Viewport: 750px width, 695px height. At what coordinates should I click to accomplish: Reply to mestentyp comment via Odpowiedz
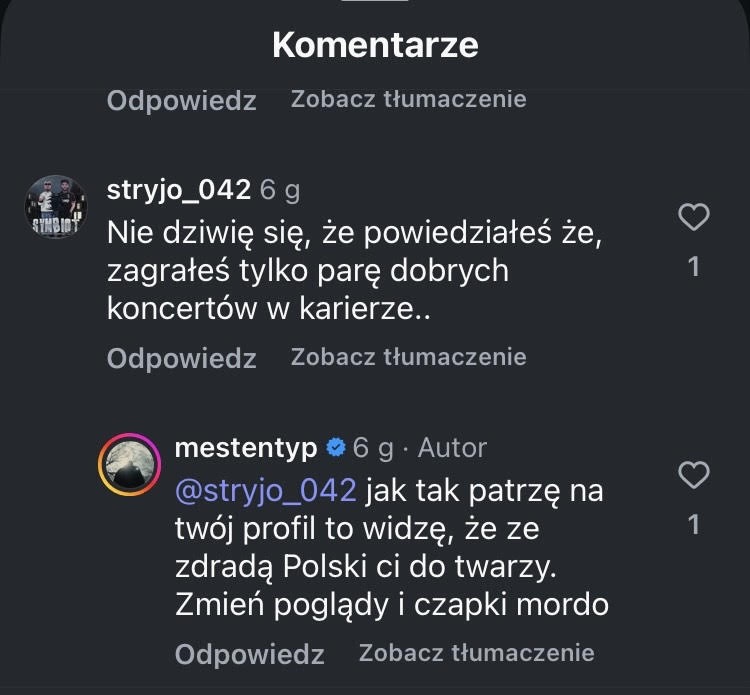(x=249, y=654)
